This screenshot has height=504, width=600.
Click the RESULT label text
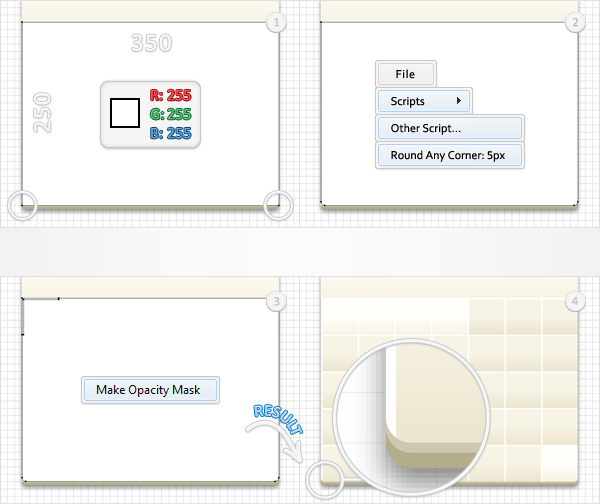pyautogui.click(x=278, y=418)
